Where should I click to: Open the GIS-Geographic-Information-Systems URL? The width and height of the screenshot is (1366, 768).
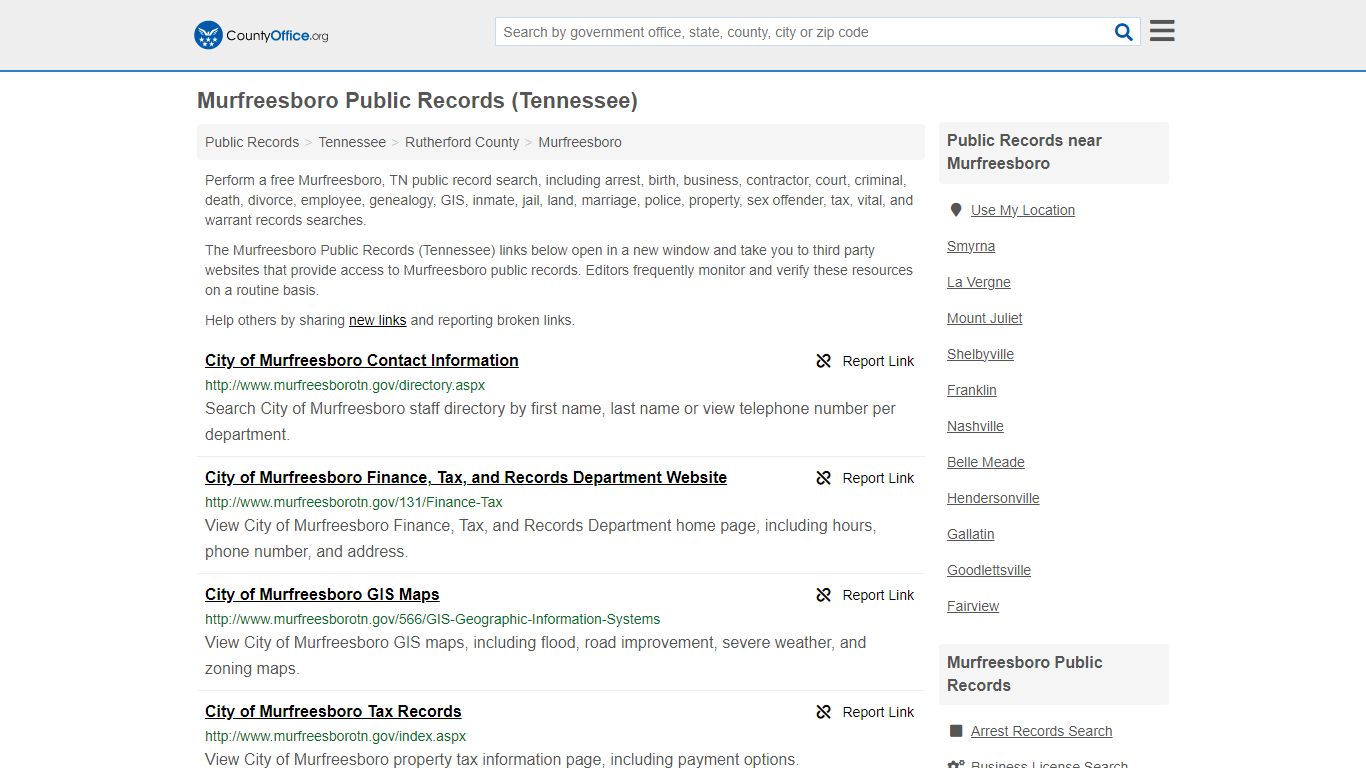tap(433, 619)
